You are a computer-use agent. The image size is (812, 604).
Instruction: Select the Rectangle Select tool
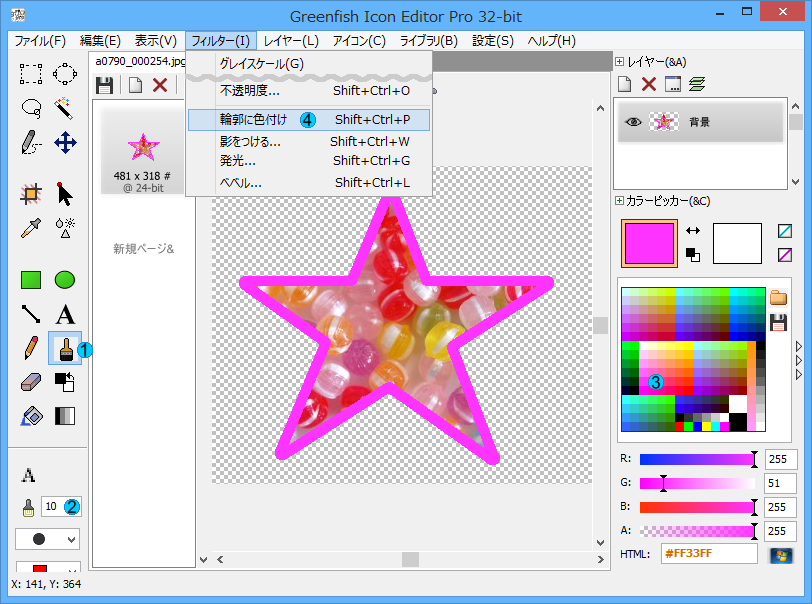tap(31, 74)
